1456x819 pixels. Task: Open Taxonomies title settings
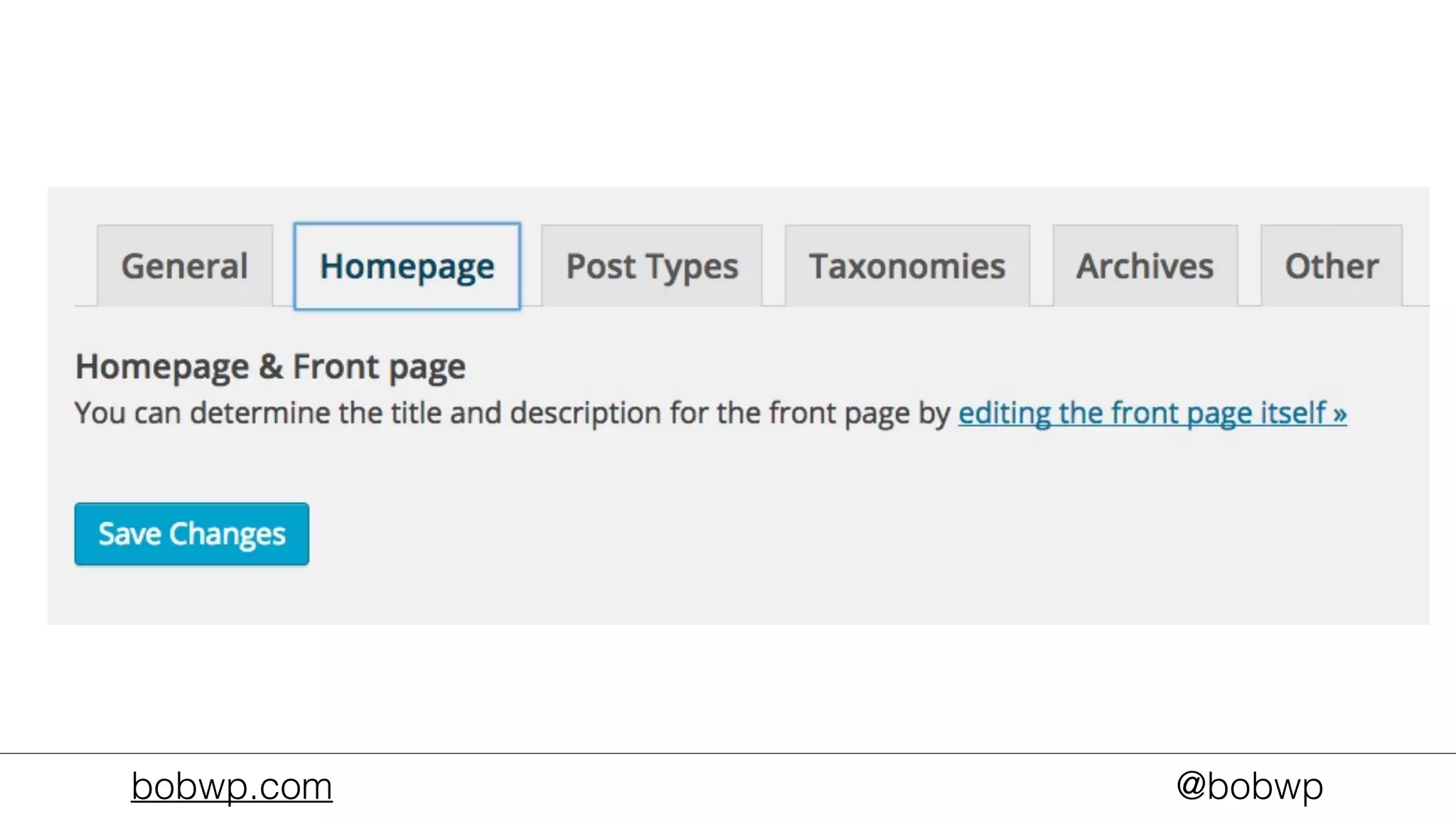907,267
